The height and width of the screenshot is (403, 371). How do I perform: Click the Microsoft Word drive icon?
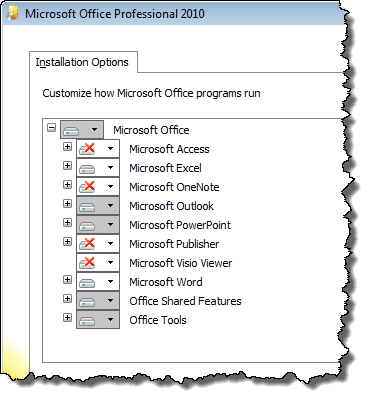tap(87, 283)
